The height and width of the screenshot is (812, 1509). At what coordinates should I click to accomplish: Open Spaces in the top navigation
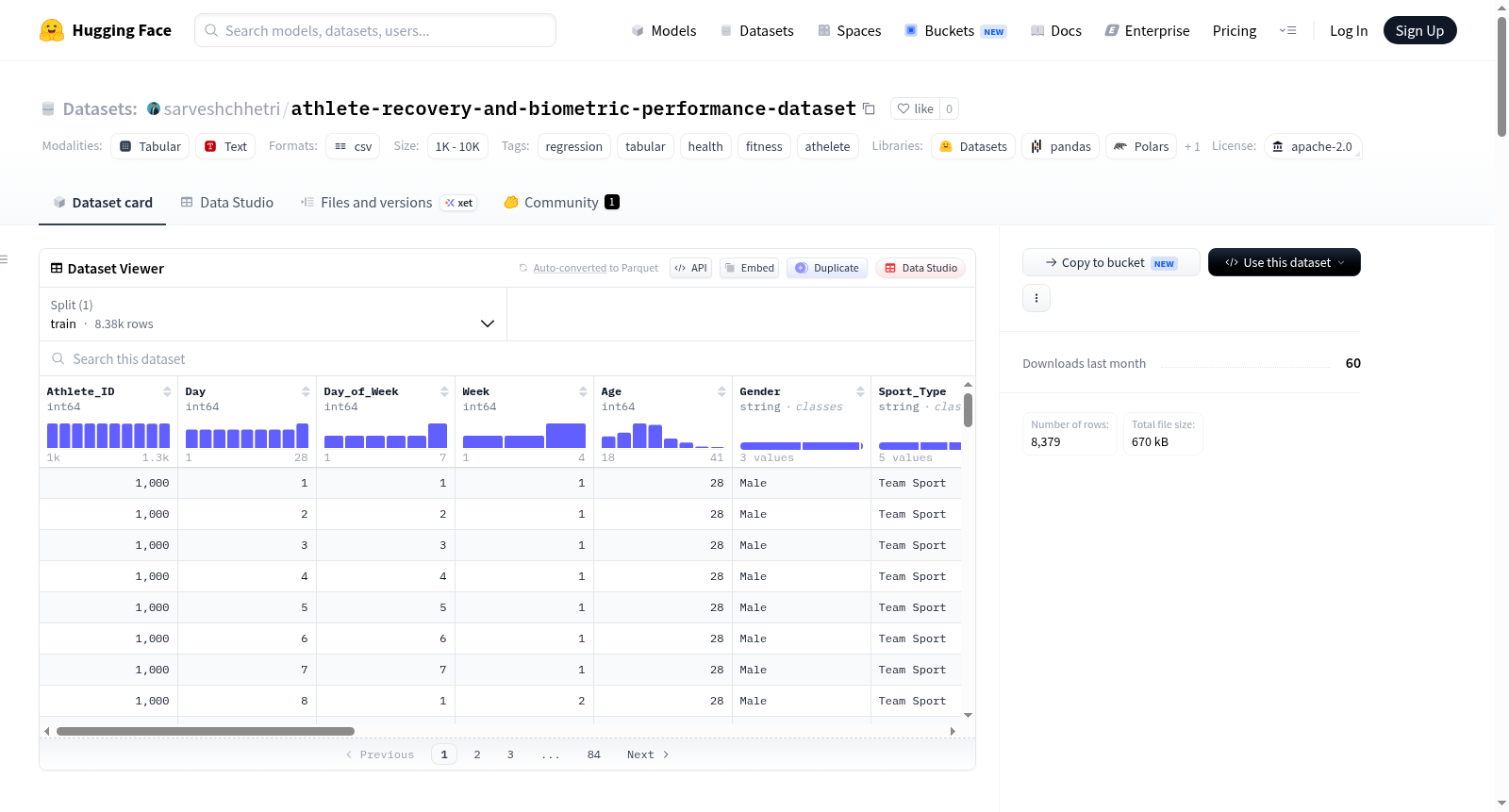click(849, 30)
